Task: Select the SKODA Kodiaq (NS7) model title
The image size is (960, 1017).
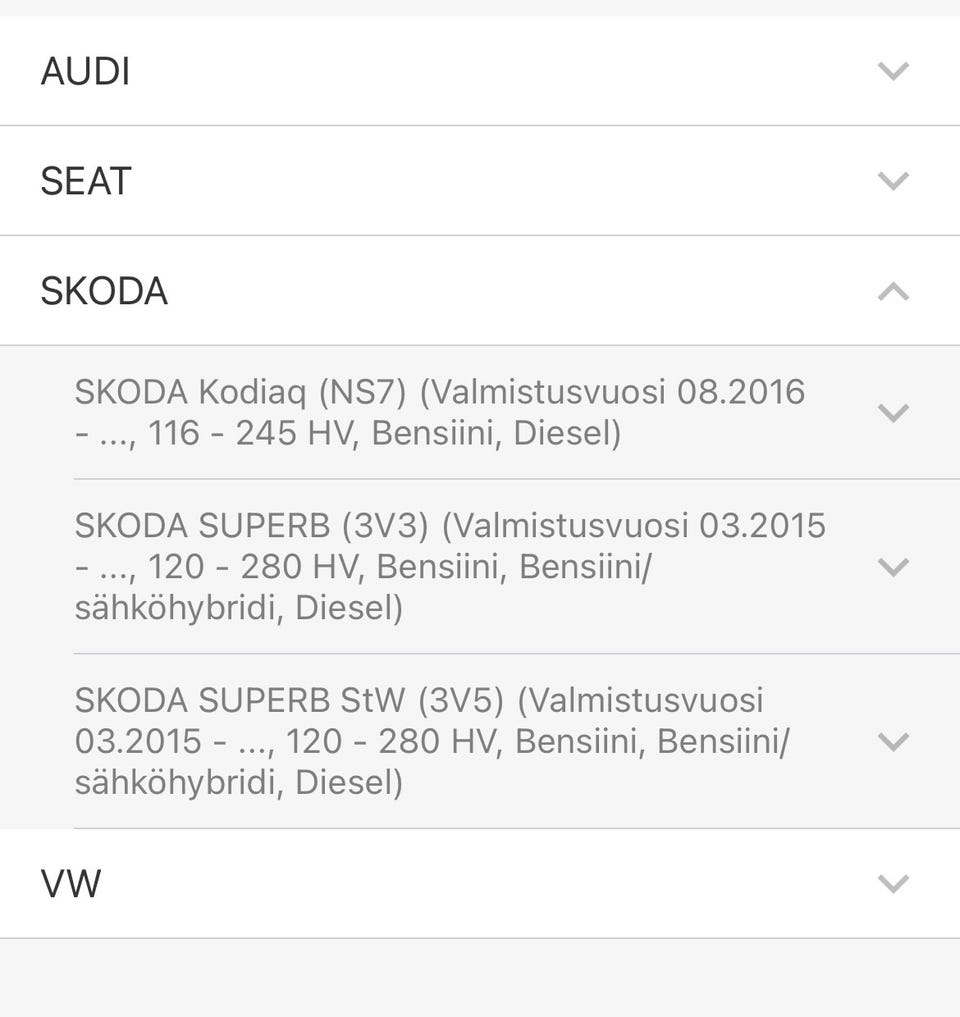Action: click(x=240, y=392)
